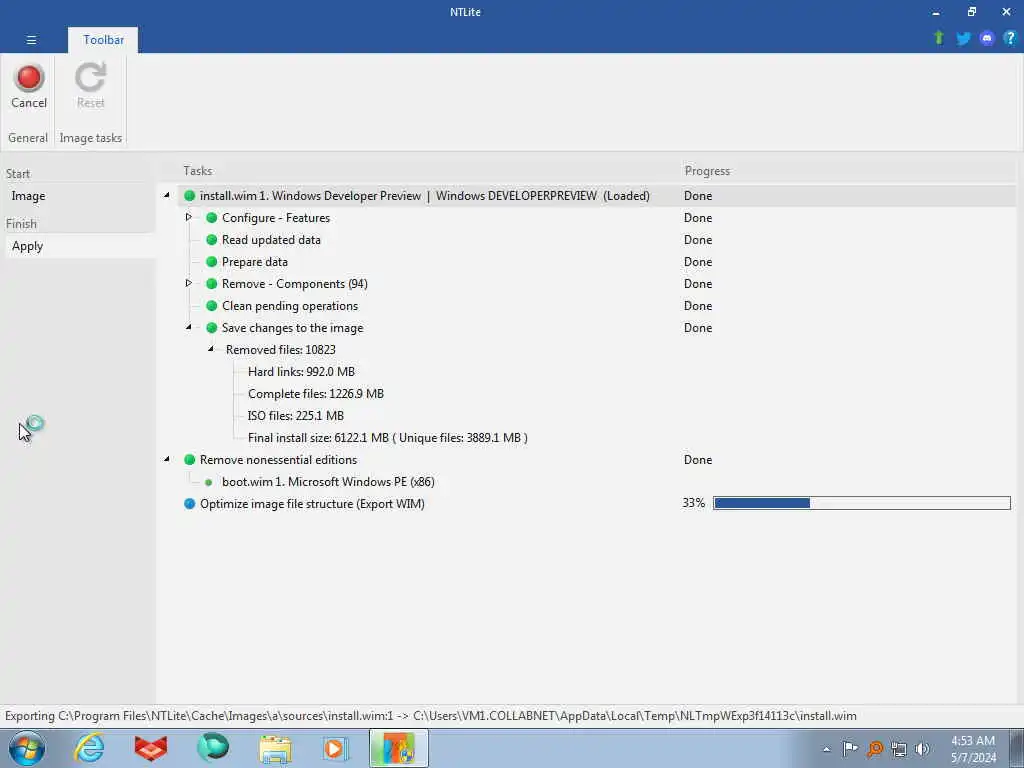Click the taskbar clock showing 4:53 AM
This screenshot has height=768, width=1024.
[x=972, y=749]
